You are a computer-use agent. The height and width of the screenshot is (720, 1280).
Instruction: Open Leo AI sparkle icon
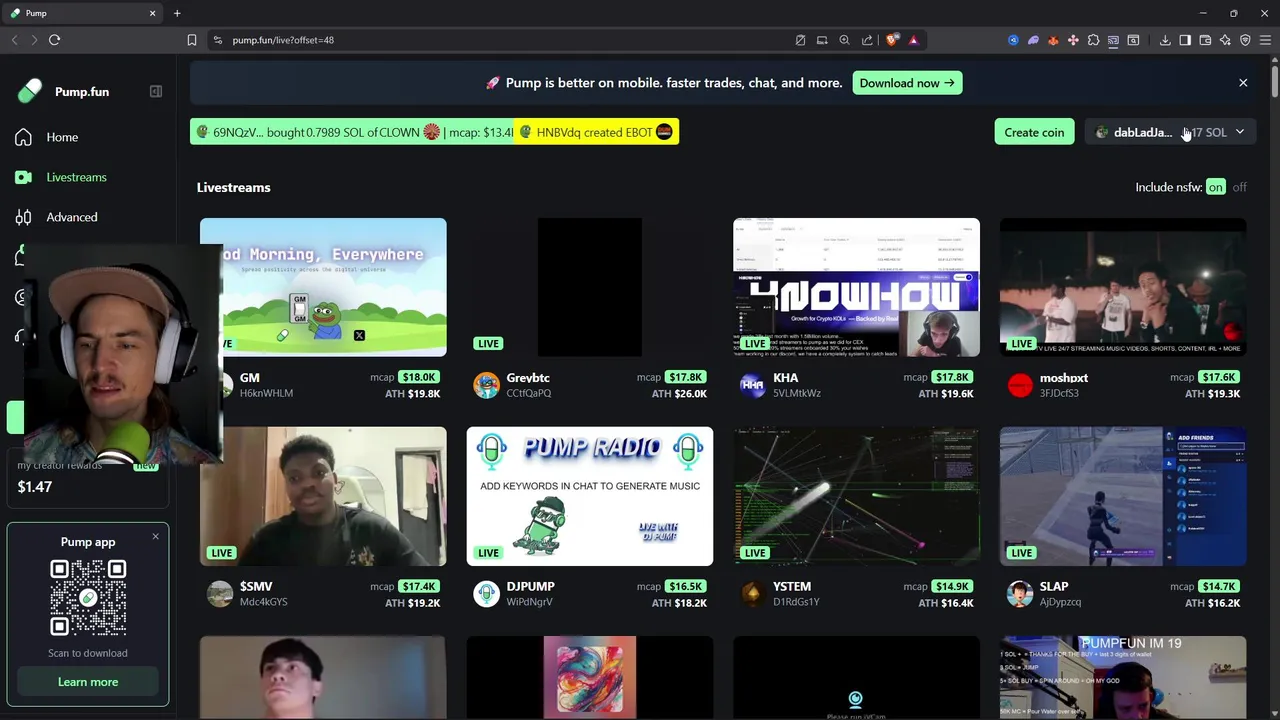click(1225, 40)
